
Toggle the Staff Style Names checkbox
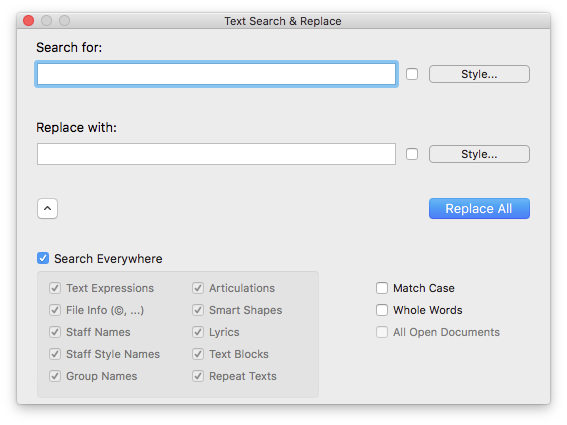[55, 354]
